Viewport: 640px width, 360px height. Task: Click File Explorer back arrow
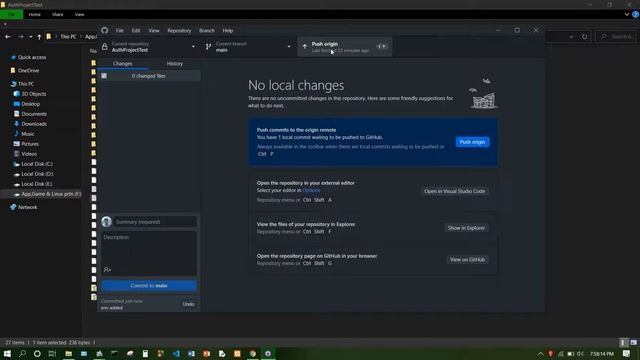pyautogui.click(x=8, y=37)
